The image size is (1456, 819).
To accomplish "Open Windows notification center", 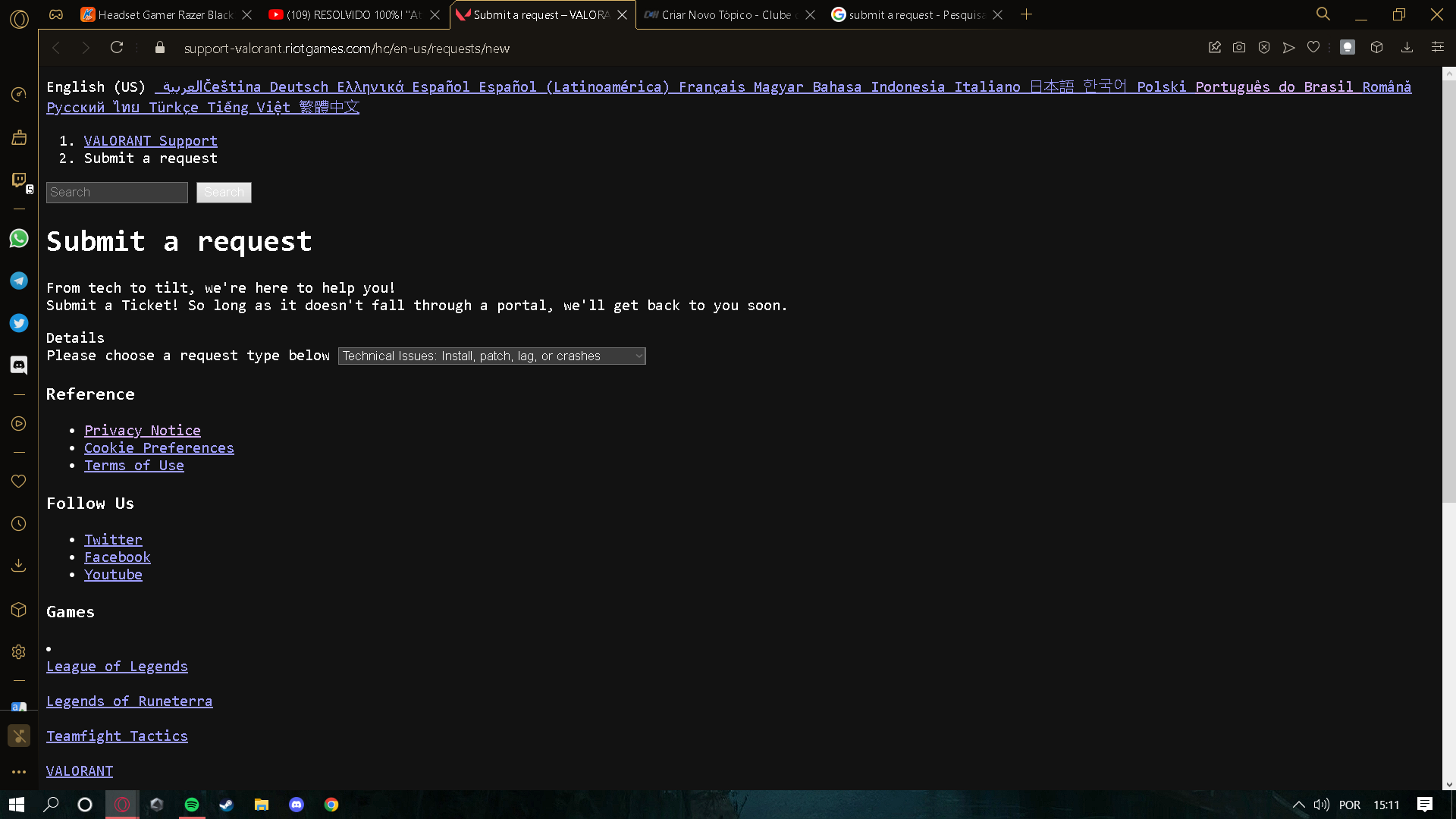I will pos(1425,805).
